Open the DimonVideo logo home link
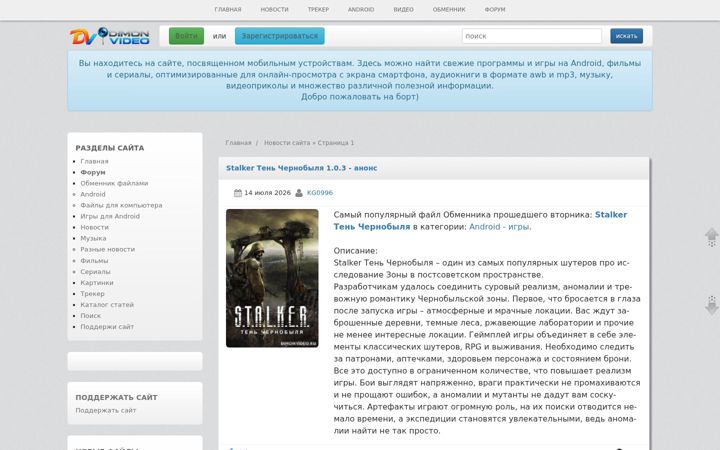Viewport: 720px width, 450px height. tap(110, 36)
